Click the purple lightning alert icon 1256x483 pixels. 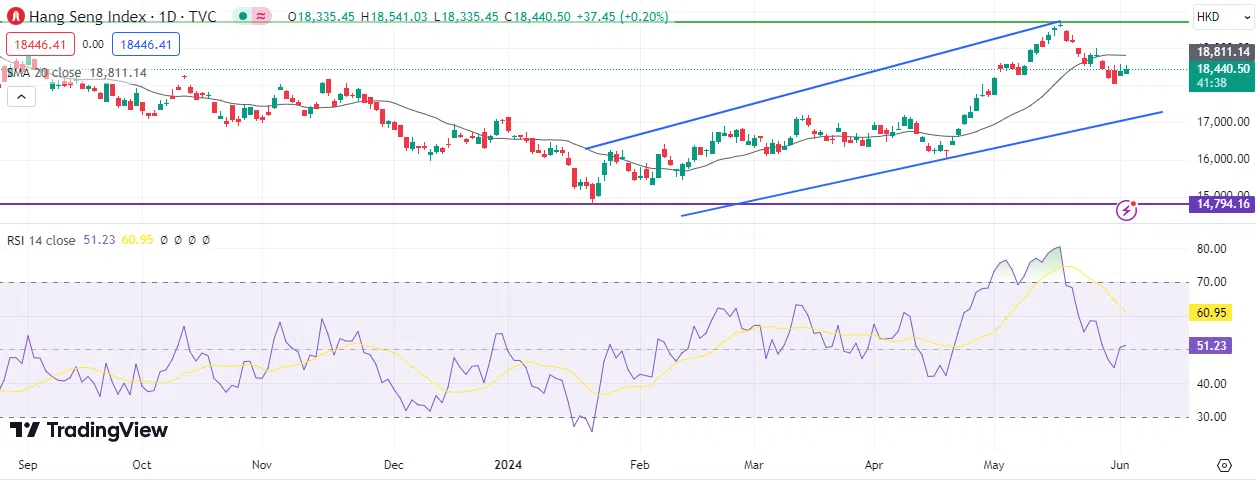(x=1128, y=210)
